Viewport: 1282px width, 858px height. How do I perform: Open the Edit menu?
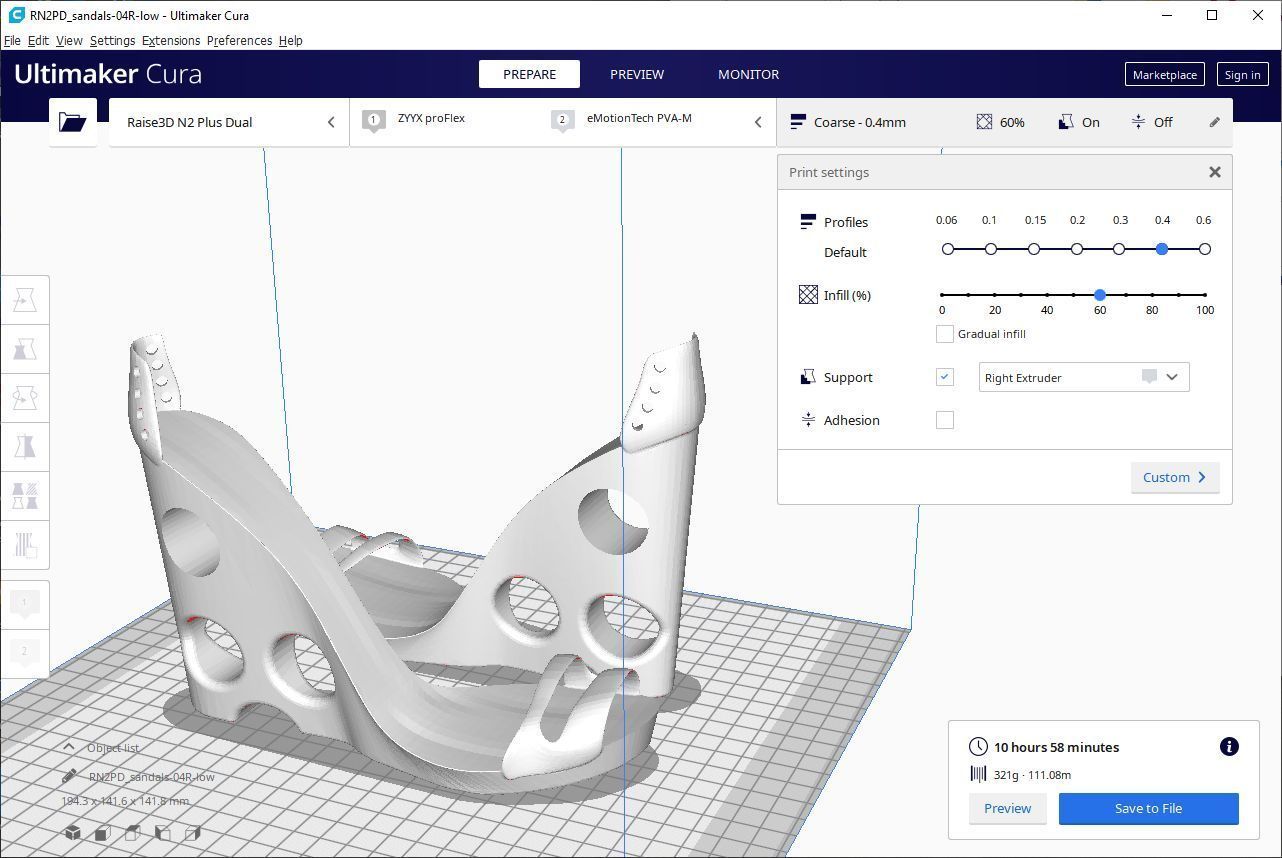(x=38, y=40)
